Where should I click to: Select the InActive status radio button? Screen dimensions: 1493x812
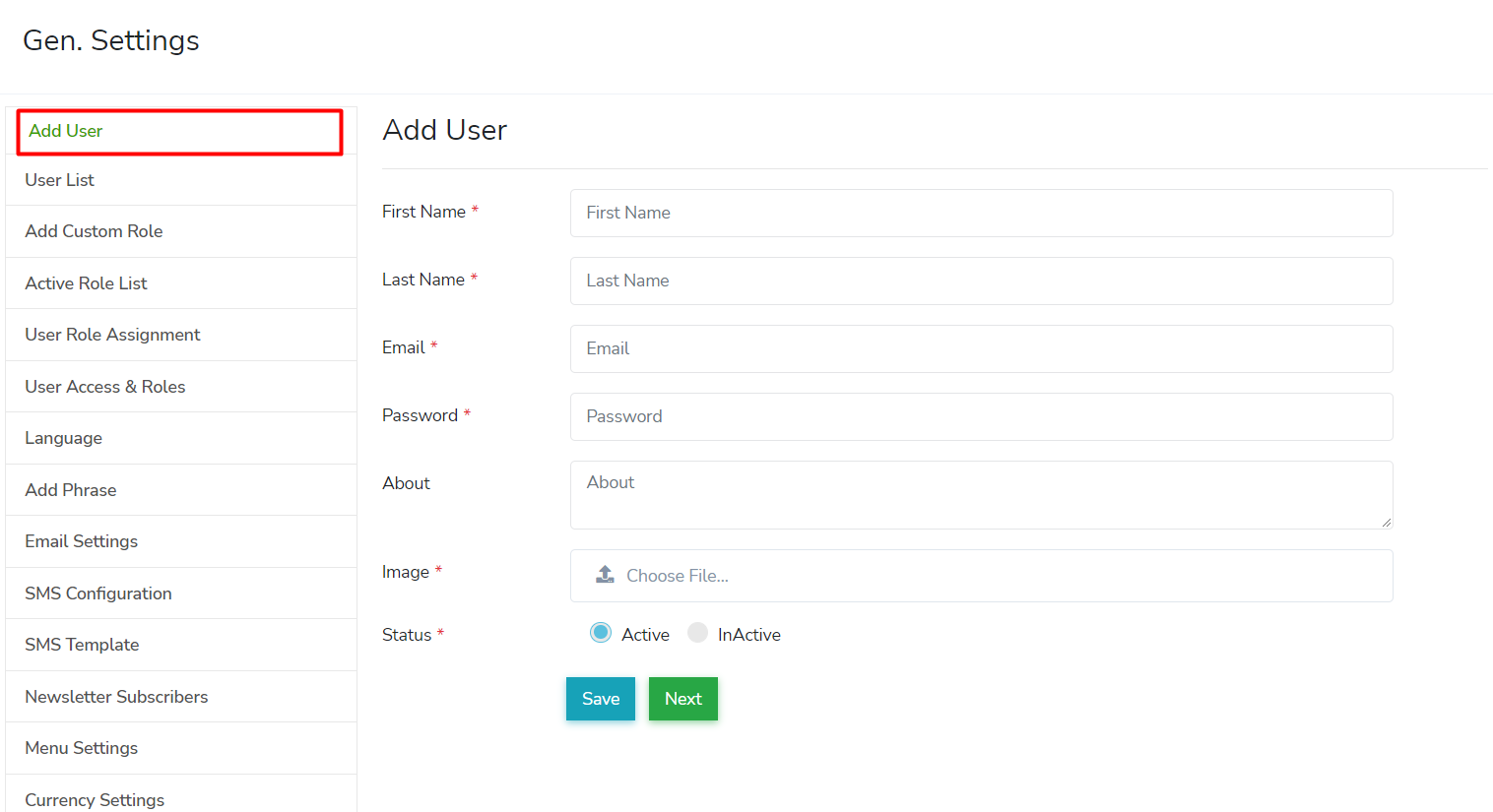pos(697,633)
